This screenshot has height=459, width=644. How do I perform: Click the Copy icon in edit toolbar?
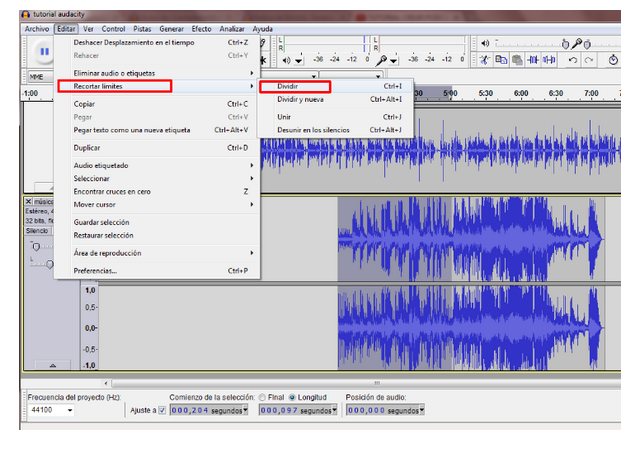[x=501, y=60]
